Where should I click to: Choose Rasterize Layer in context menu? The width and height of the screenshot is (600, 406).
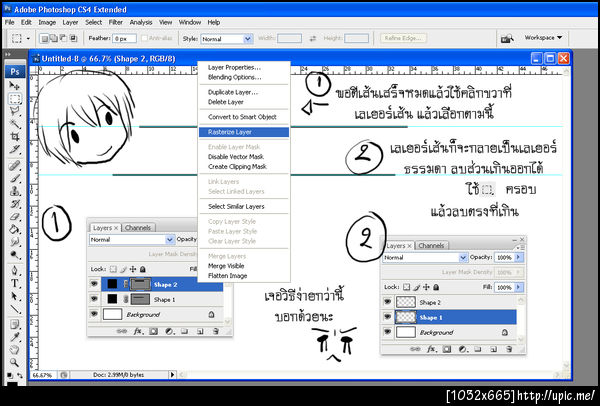click(x=244, y=132)
